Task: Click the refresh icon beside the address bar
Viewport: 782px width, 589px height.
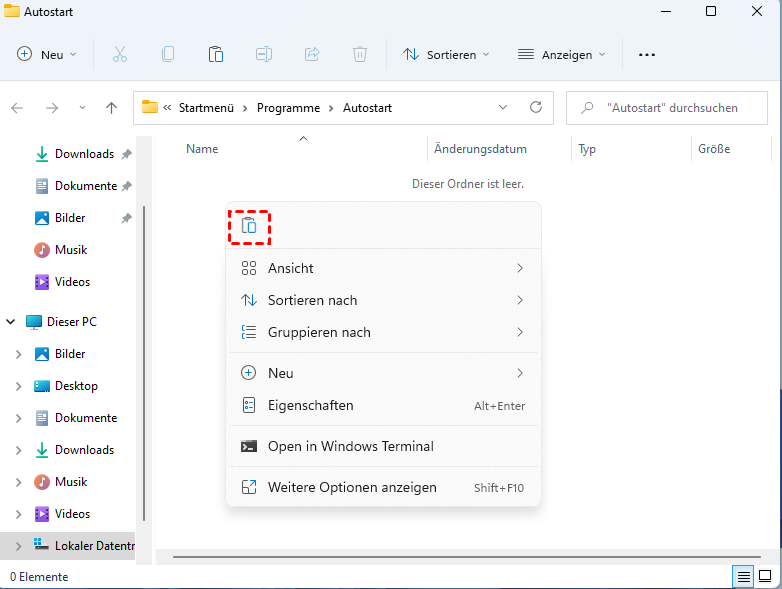Action: coord(536,107)
